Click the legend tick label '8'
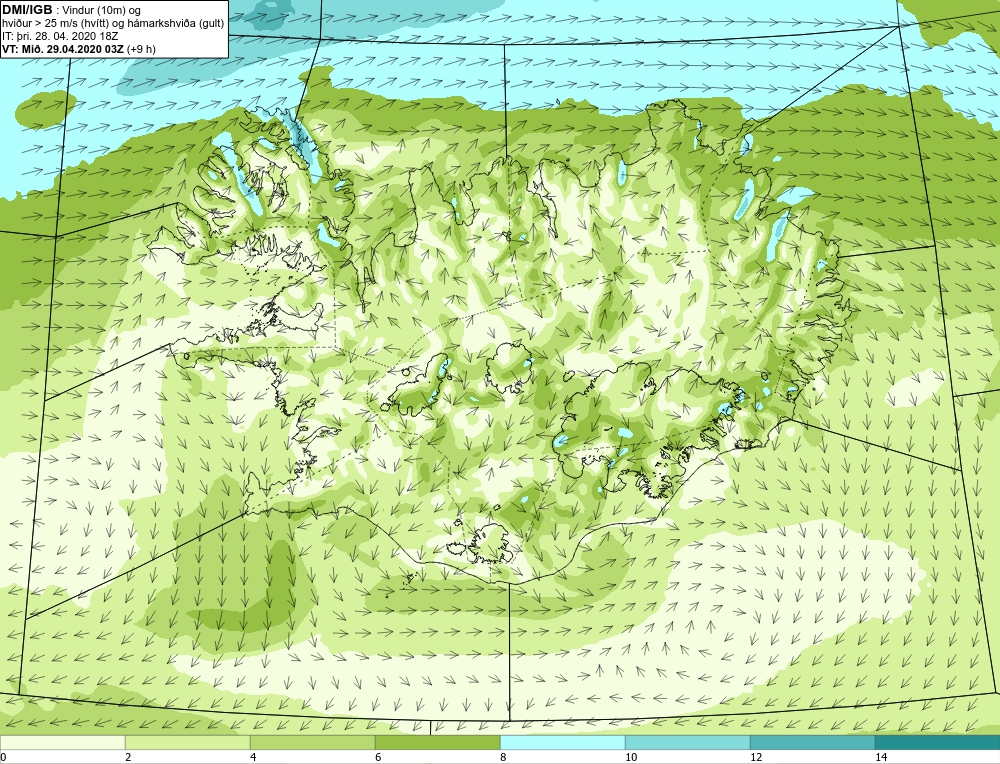This screenshot has height=764, width=1000. pyautogui.click(x=503, y=757)
